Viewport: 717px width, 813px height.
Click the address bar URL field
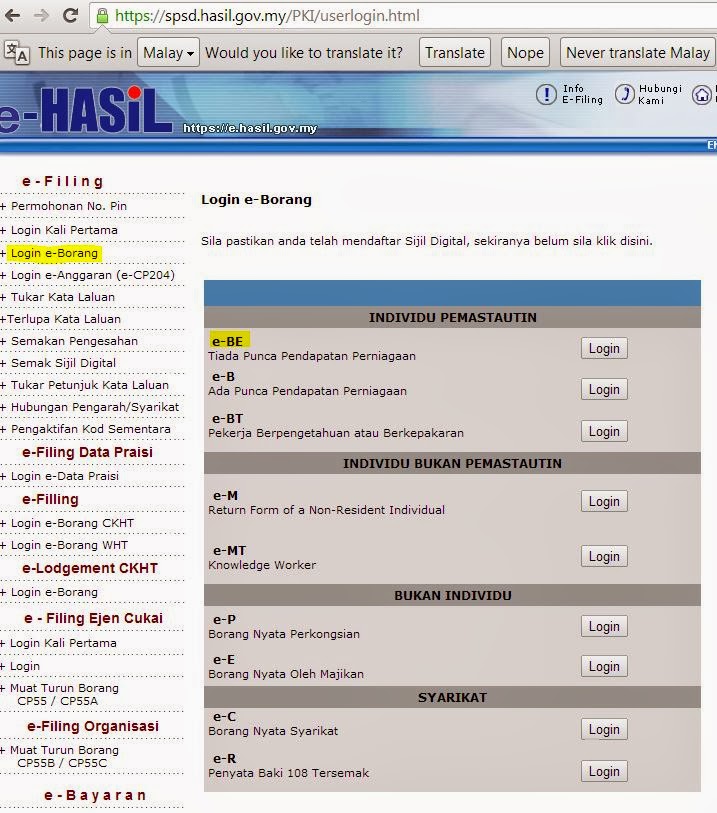[404, 16]
